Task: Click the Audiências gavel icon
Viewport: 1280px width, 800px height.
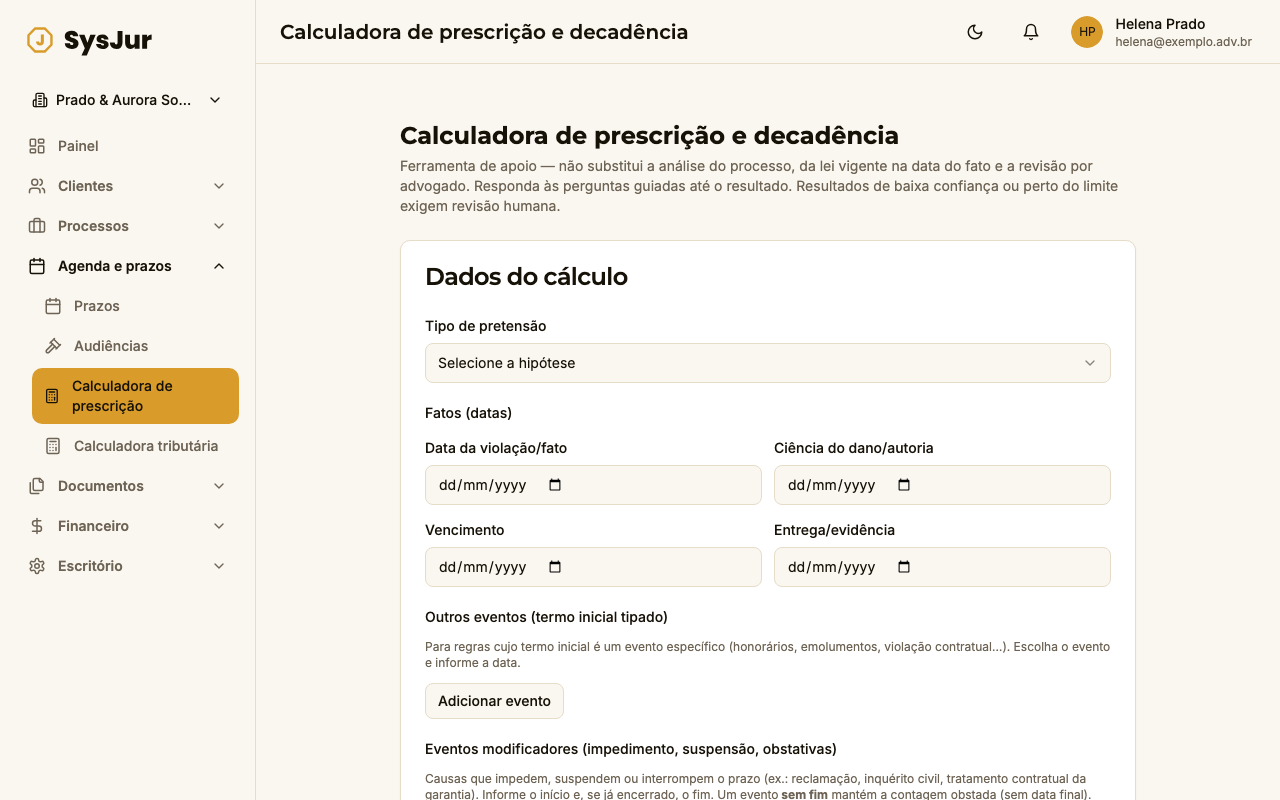Action: pyautogui.click(x=53, y=346)
